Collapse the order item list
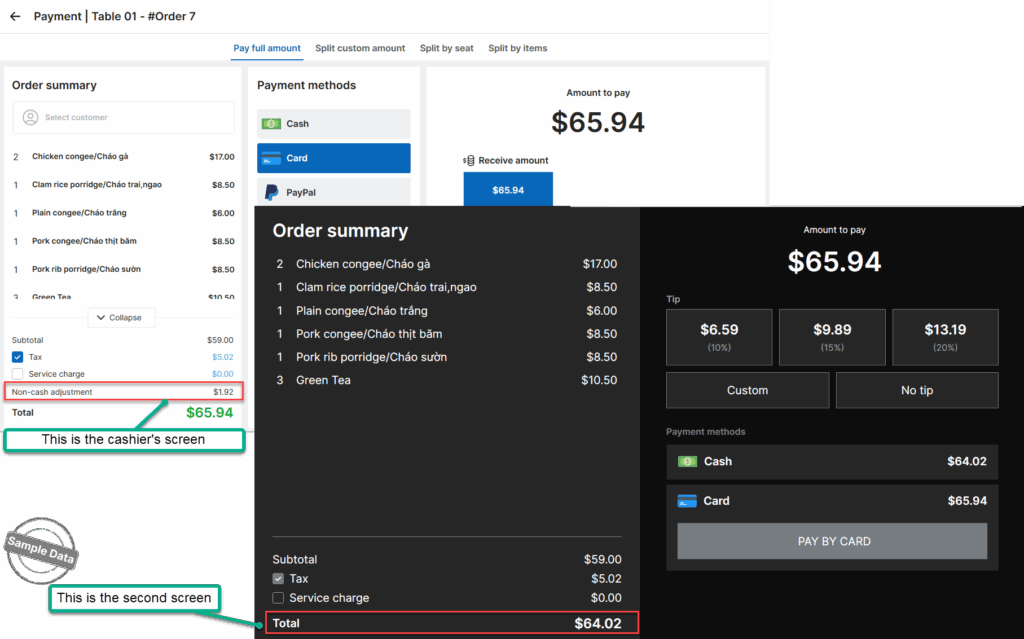The width and height of the screenshot is (1024, 639). point(120,317)
